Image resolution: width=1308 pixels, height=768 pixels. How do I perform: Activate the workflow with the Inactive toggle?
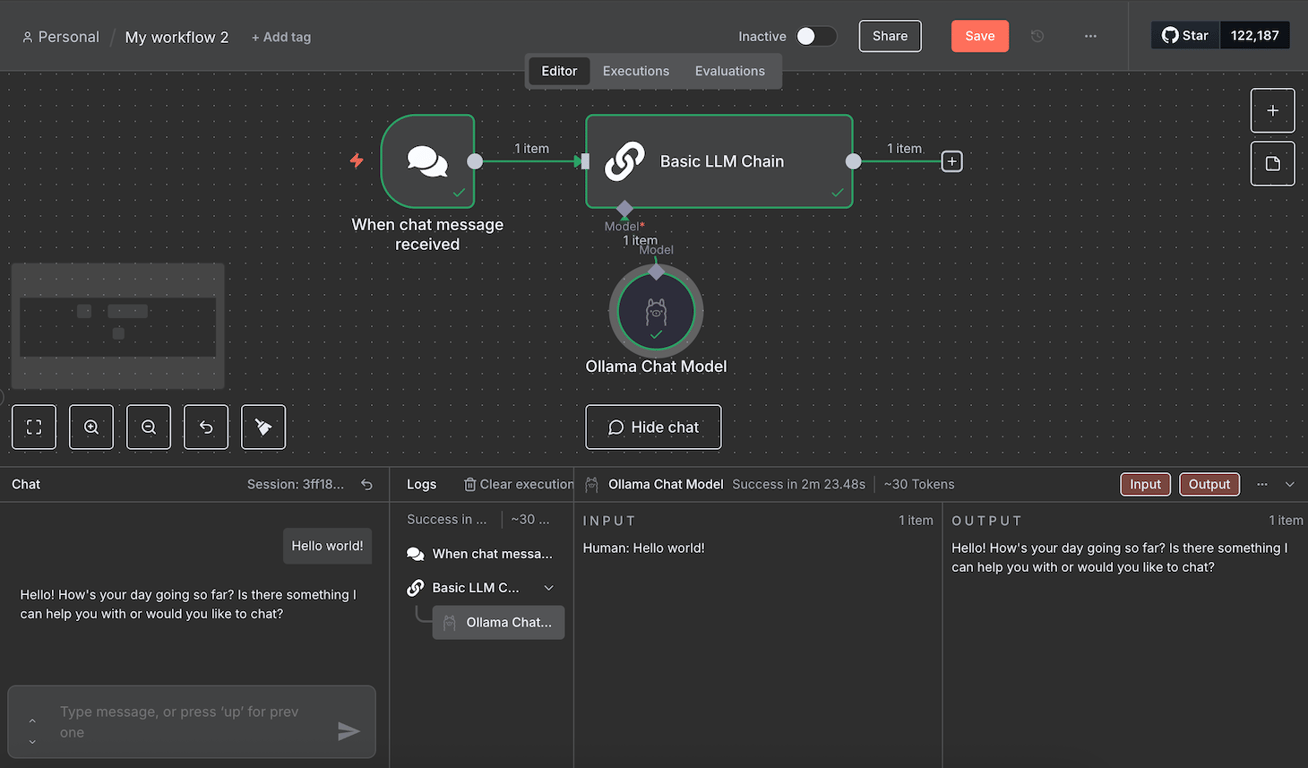[815, 35]
